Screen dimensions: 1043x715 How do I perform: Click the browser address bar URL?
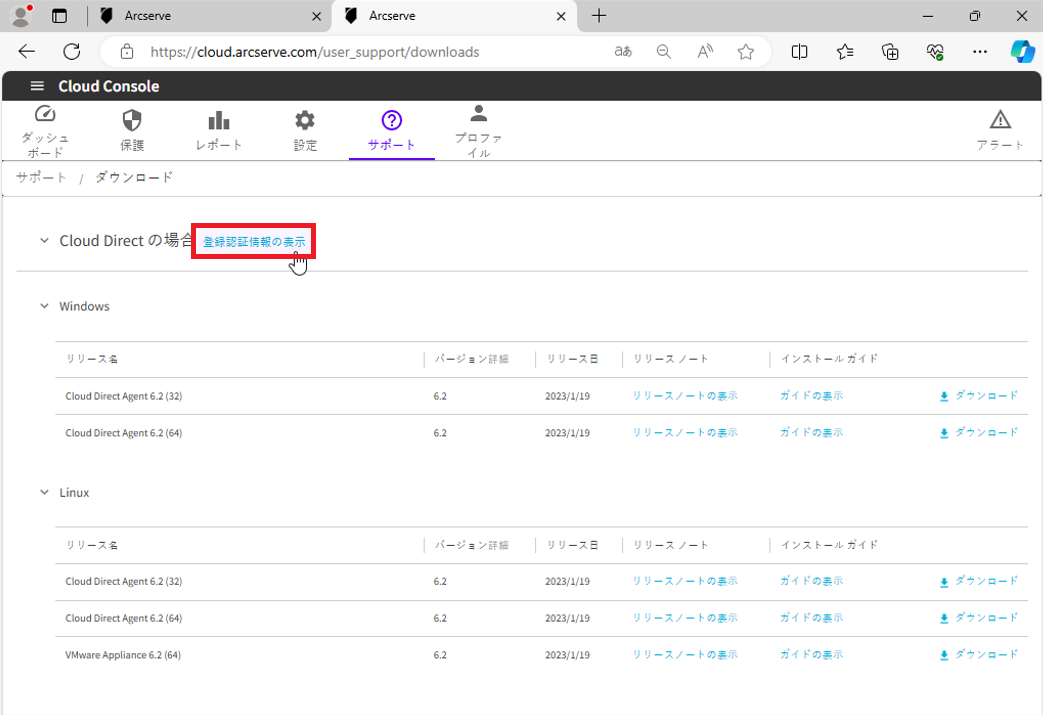click(314, 52)
